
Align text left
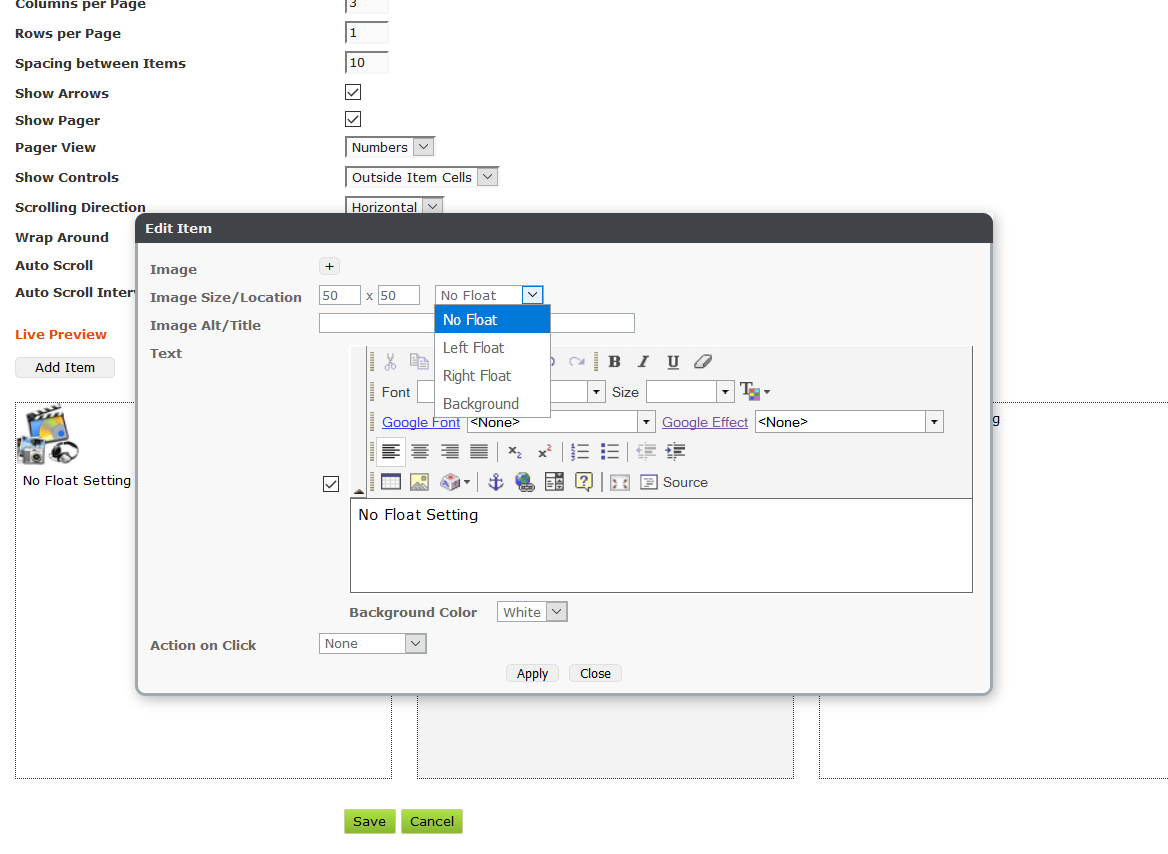pos(391,452)
